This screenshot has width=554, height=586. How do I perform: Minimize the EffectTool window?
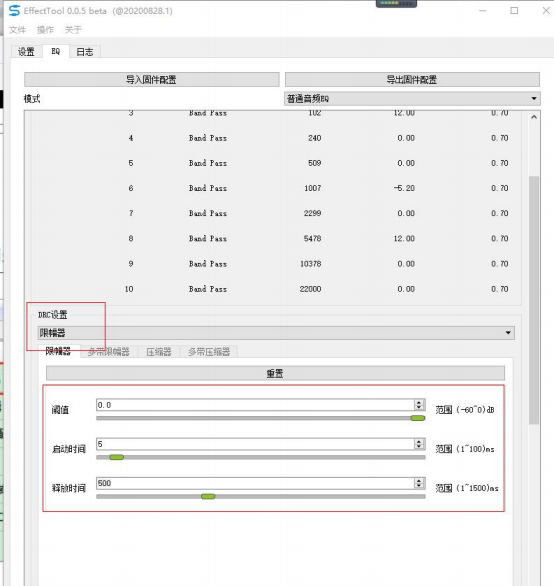pyautogui.click(x=483, y=10)
